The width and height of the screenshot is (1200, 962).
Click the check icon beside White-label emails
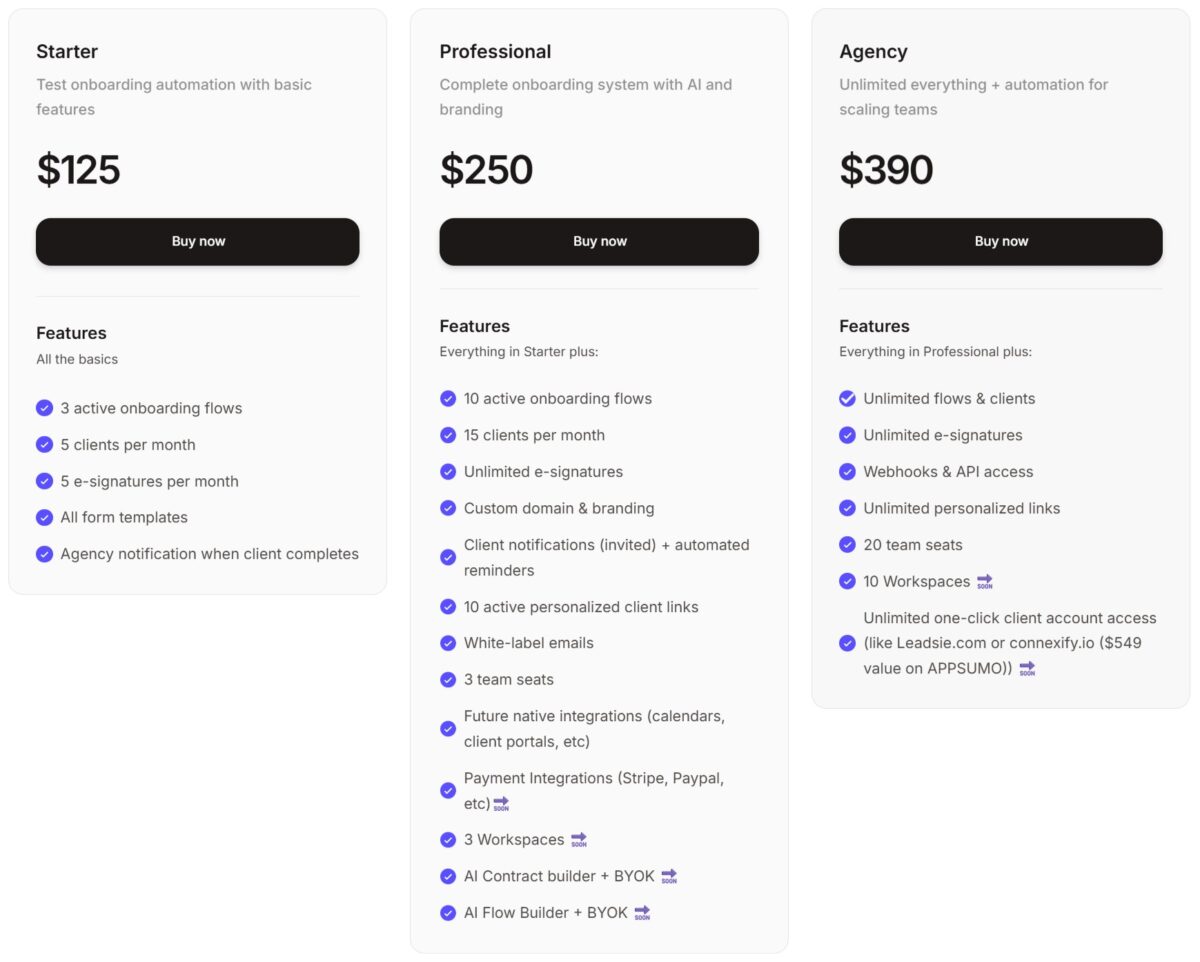tap(448, 643)
